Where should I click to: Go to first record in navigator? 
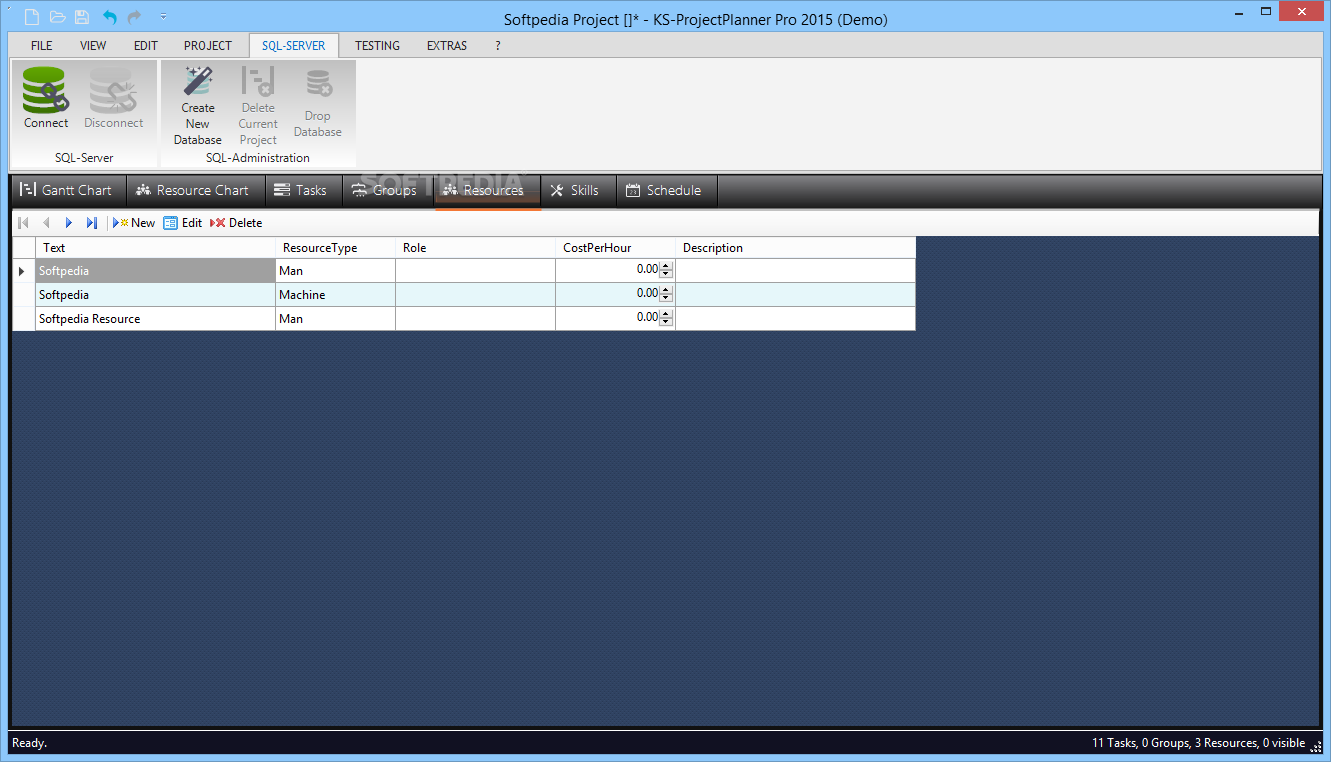click(23, 223)
